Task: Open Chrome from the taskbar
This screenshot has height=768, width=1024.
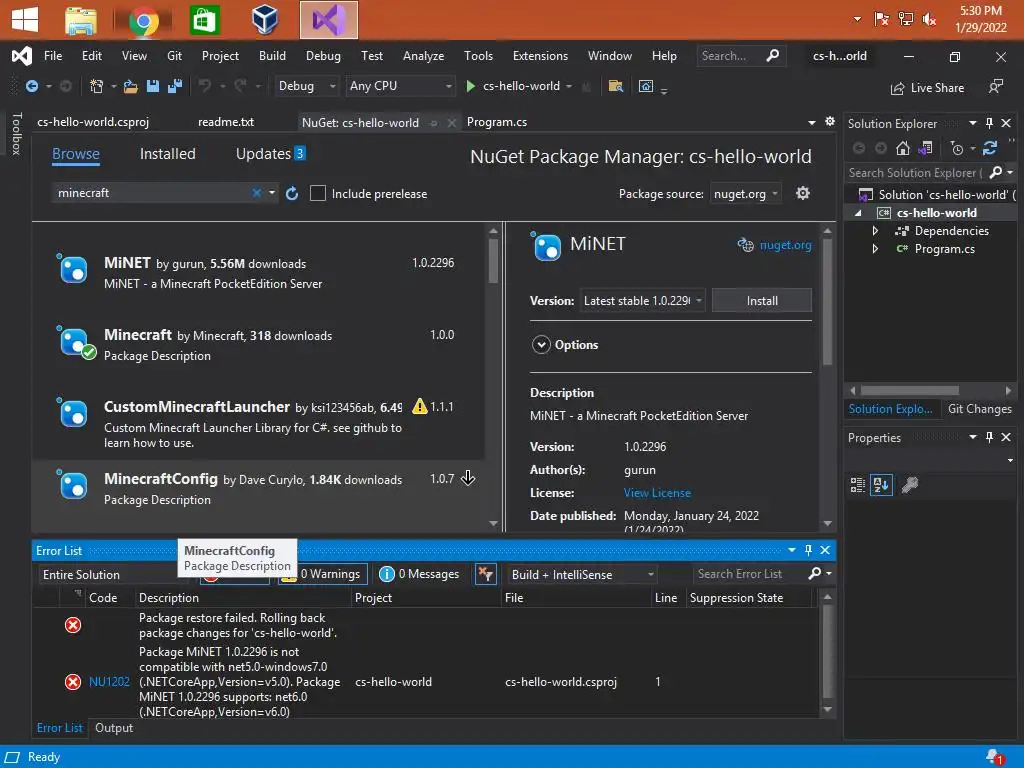Action: (x=144, y=21)
